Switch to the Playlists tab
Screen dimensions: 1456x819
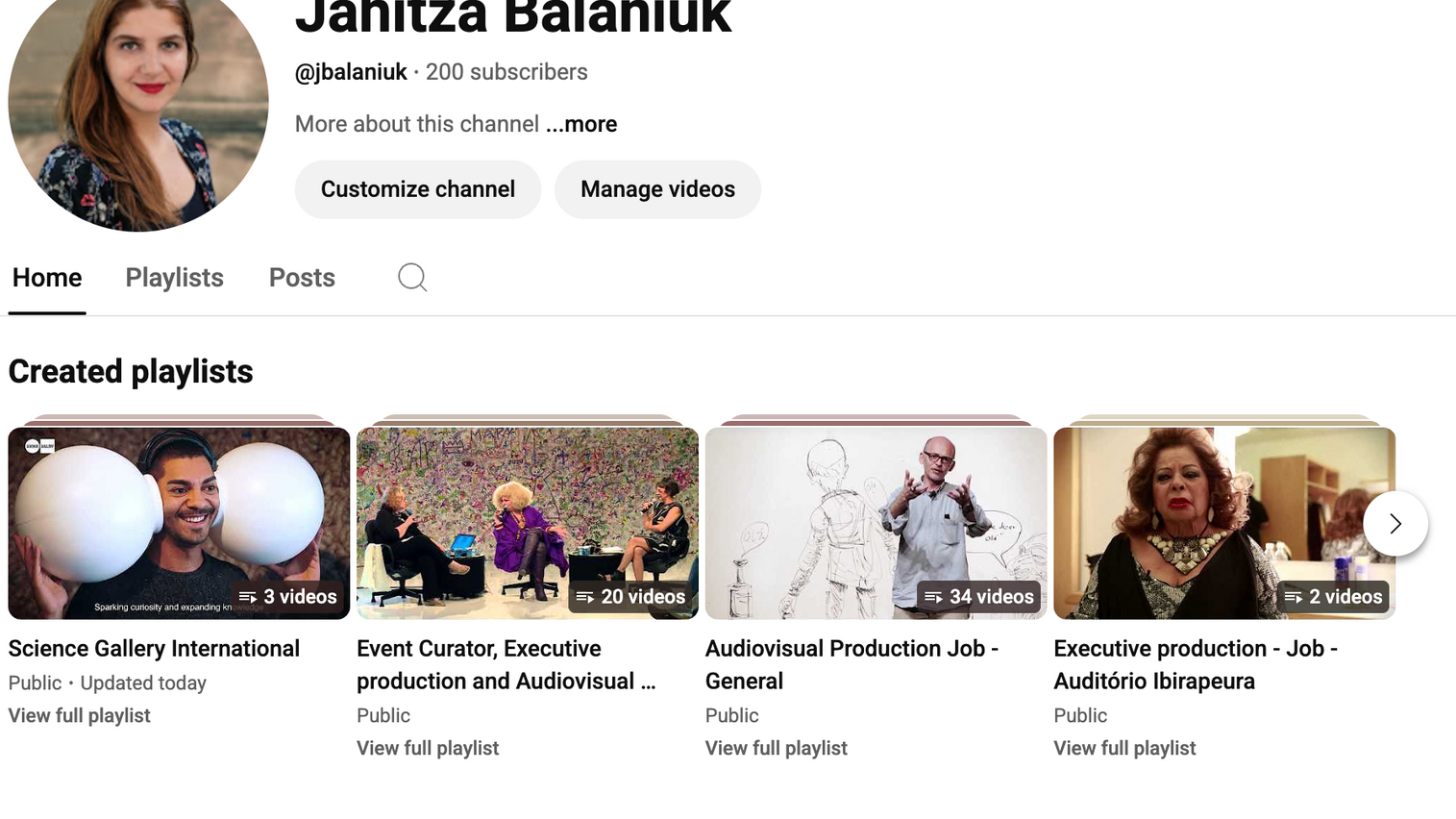174,278
